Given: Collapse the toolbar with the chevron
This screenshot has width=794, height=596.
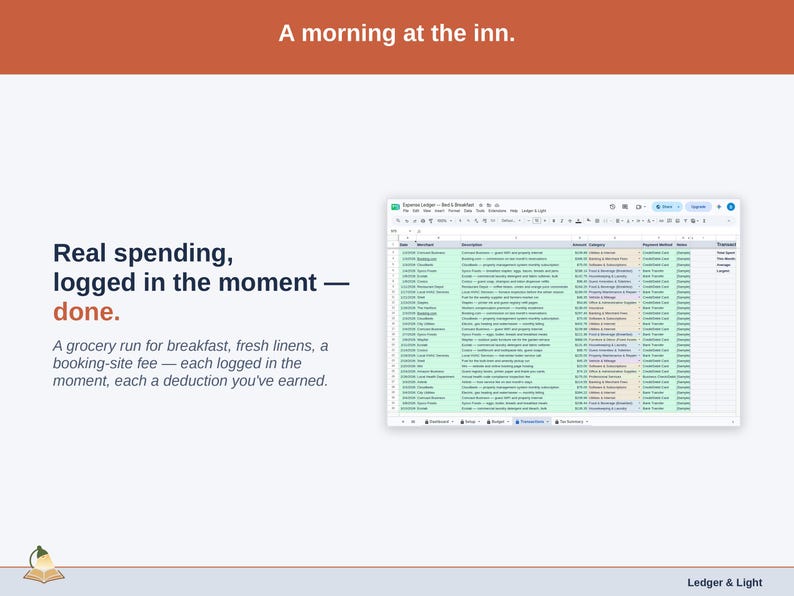Looking at the screenshot, I should point(729,221).
